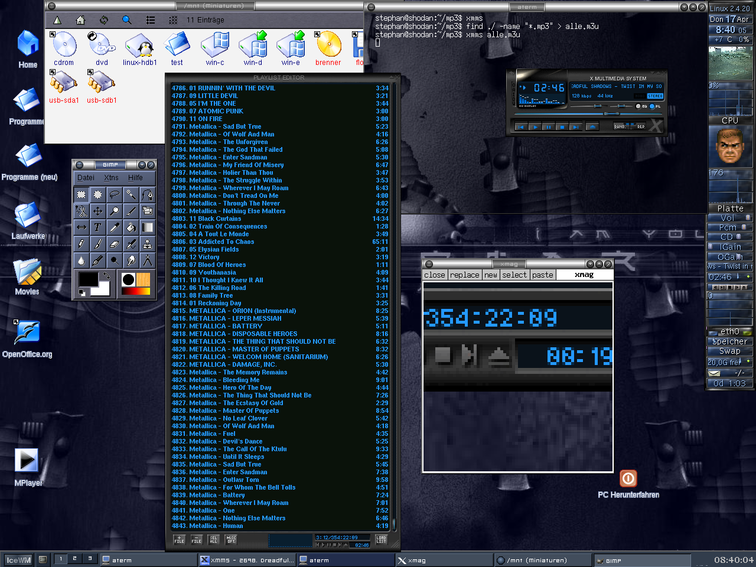The width and height of the screenshot is (756, 567).
Task: Open the Xtns menu in GIMP
Action: [111, 177]
